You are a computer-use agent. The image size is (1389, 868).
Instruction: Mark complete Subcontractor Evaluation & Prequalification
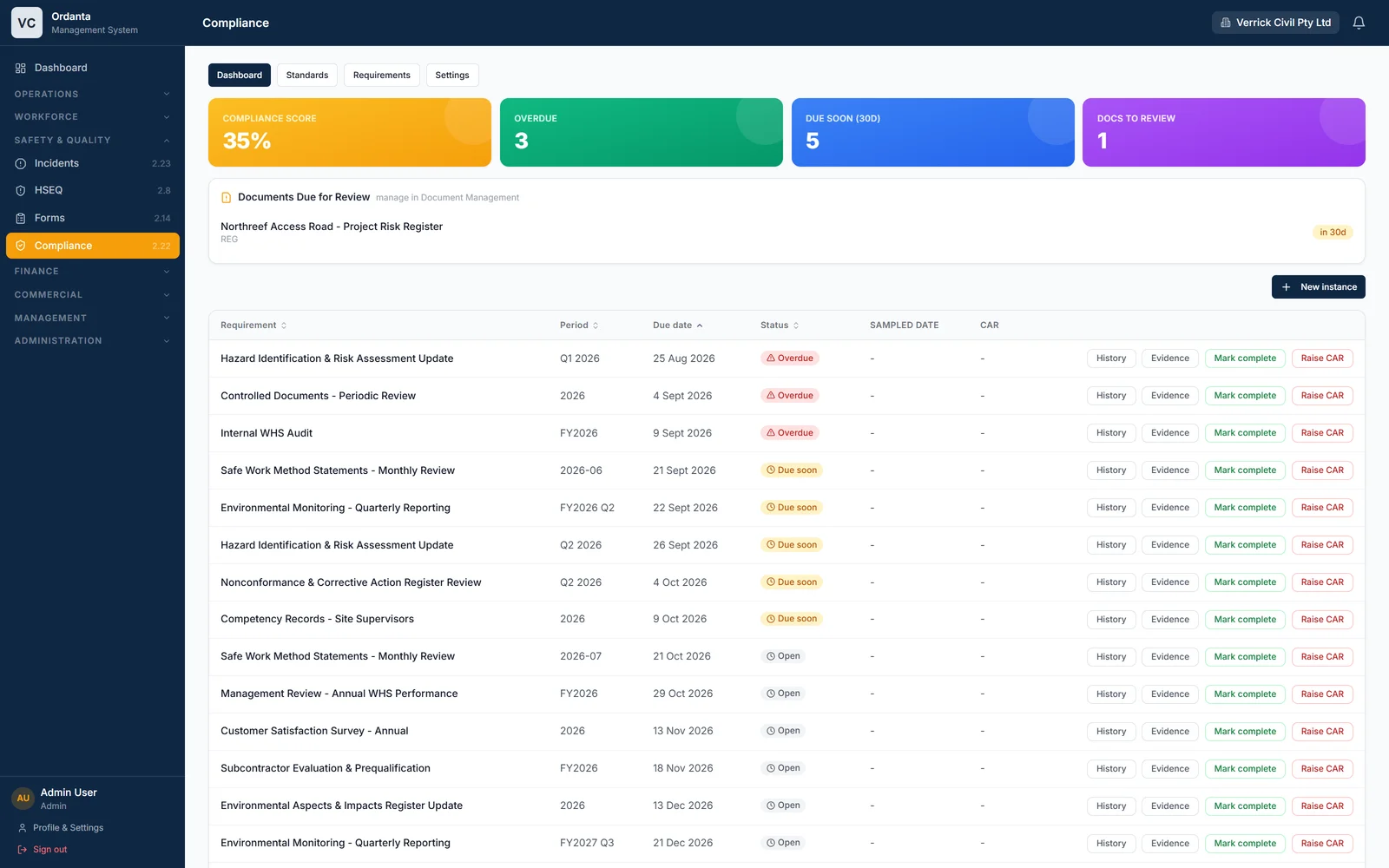(x=1245, y=769)
